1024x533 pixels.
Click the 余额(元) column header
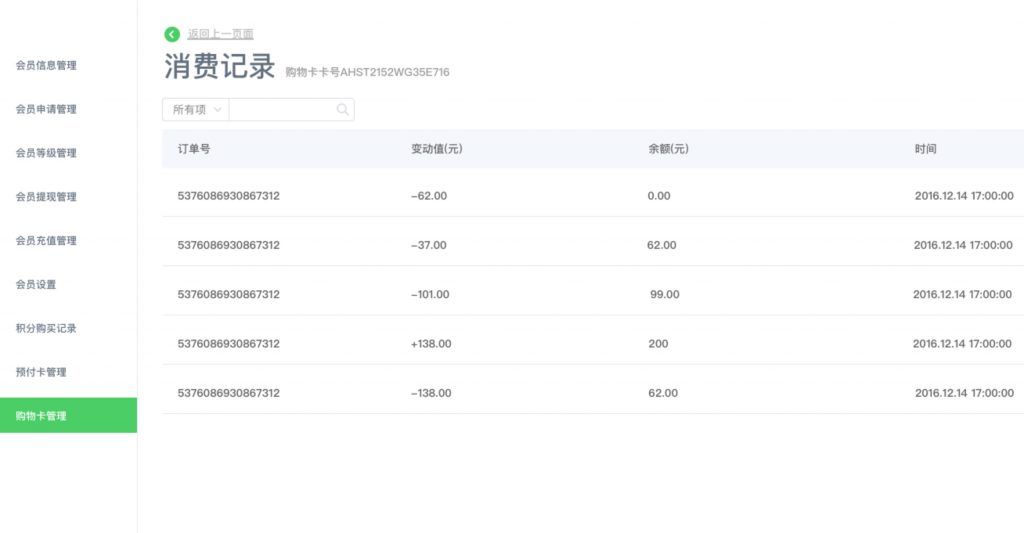pos(668,149)
